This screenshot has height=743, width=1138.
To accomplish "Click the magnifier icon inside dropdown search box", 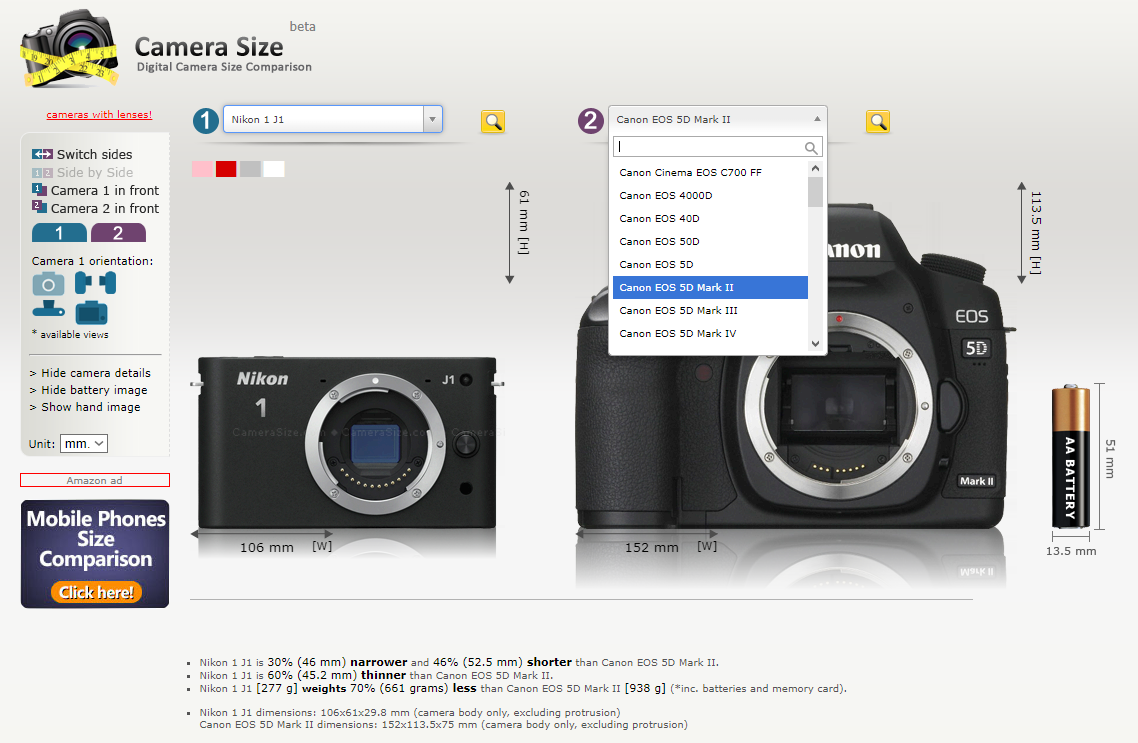I will [x=811, y=148].
